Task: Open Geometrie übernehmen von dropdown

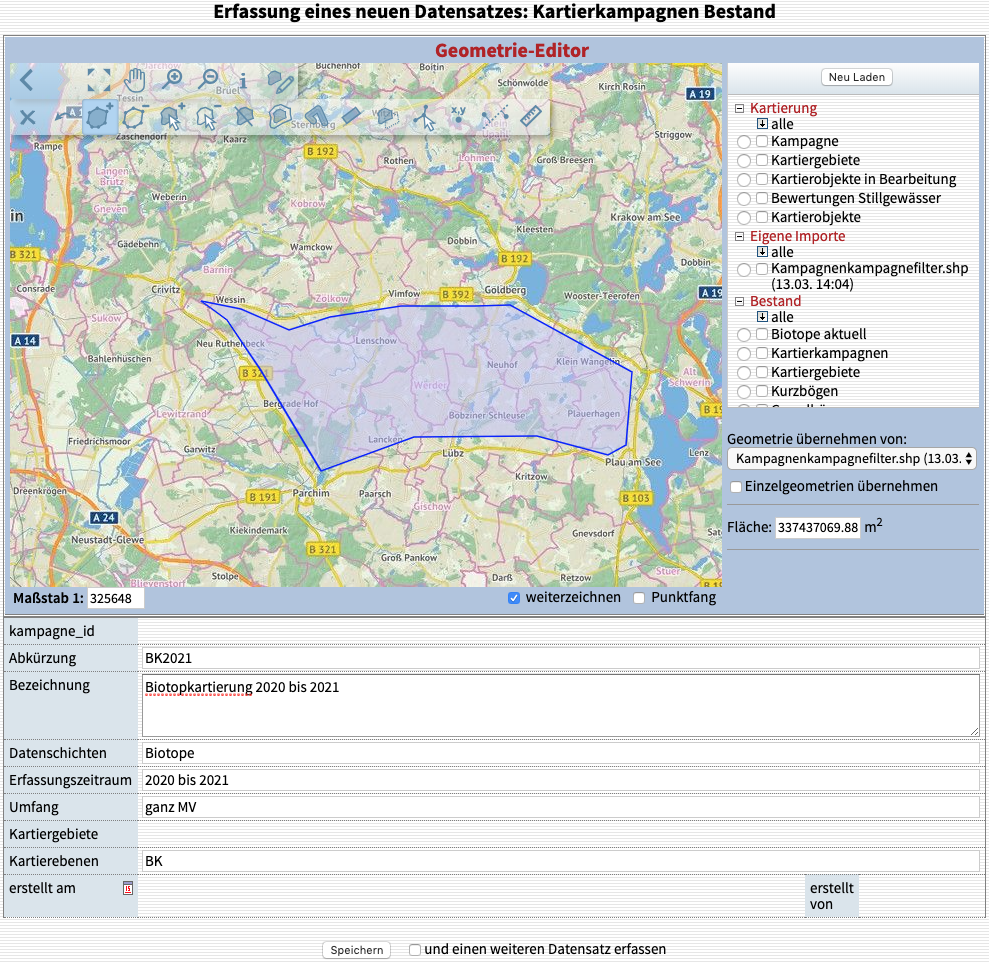Action: (852, 459)
